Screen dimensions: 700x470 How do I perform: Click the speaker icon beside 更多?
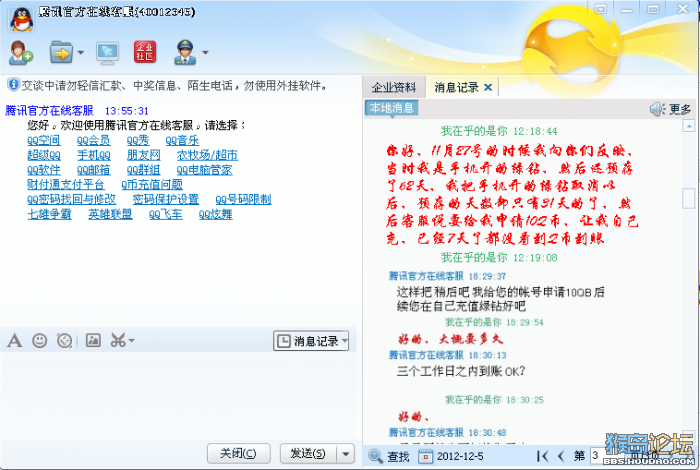(x=657, y=109)
